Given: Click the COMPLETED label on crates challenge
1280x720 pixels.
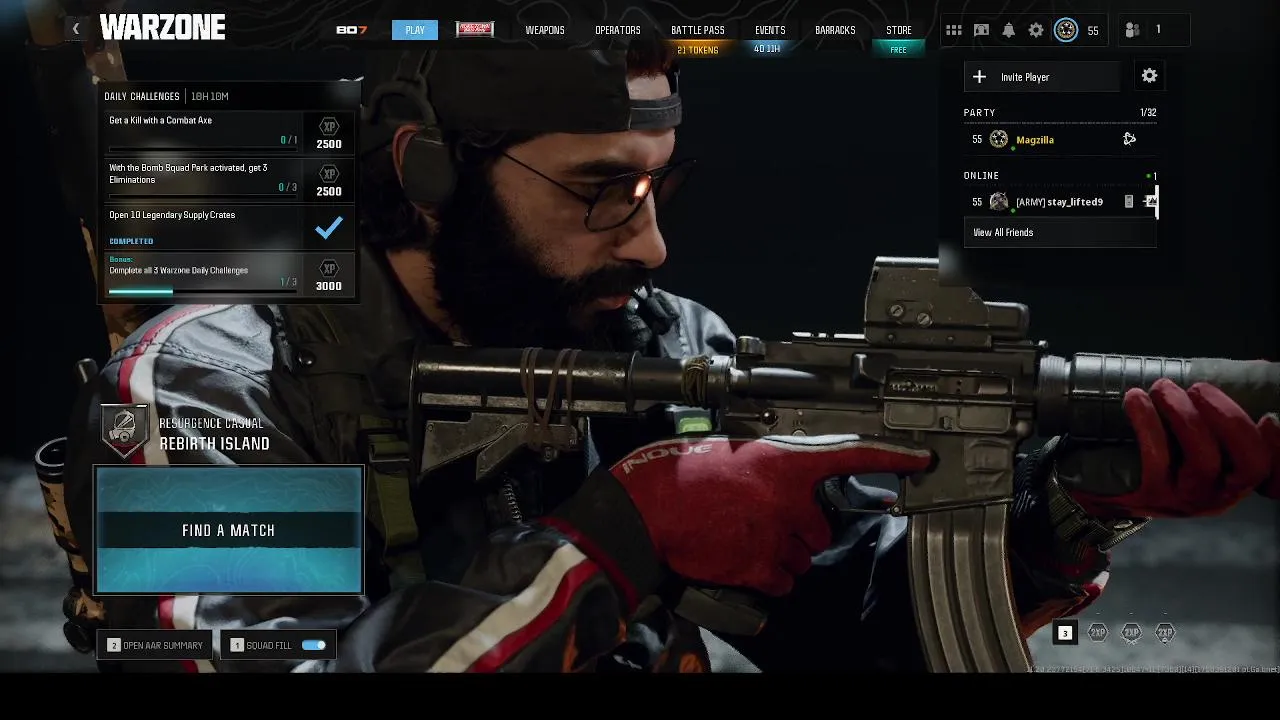Looking at the screenshot, I should tap(131, 241).
